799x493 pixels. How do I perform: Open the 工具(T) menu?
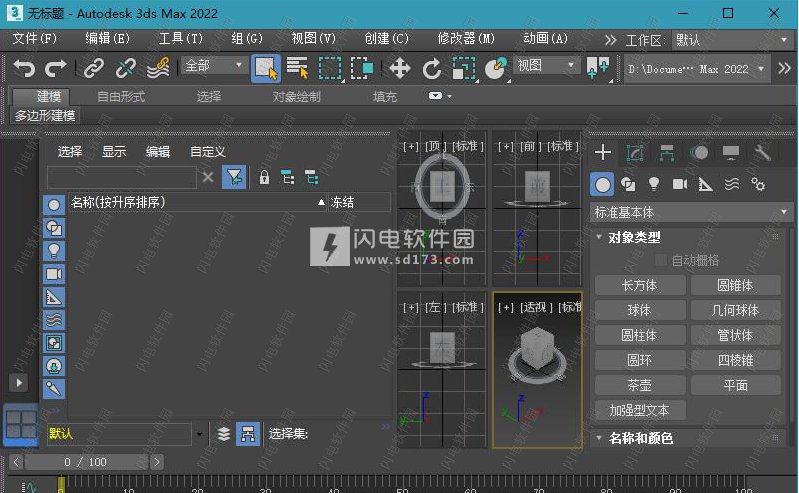pos(181,39)
